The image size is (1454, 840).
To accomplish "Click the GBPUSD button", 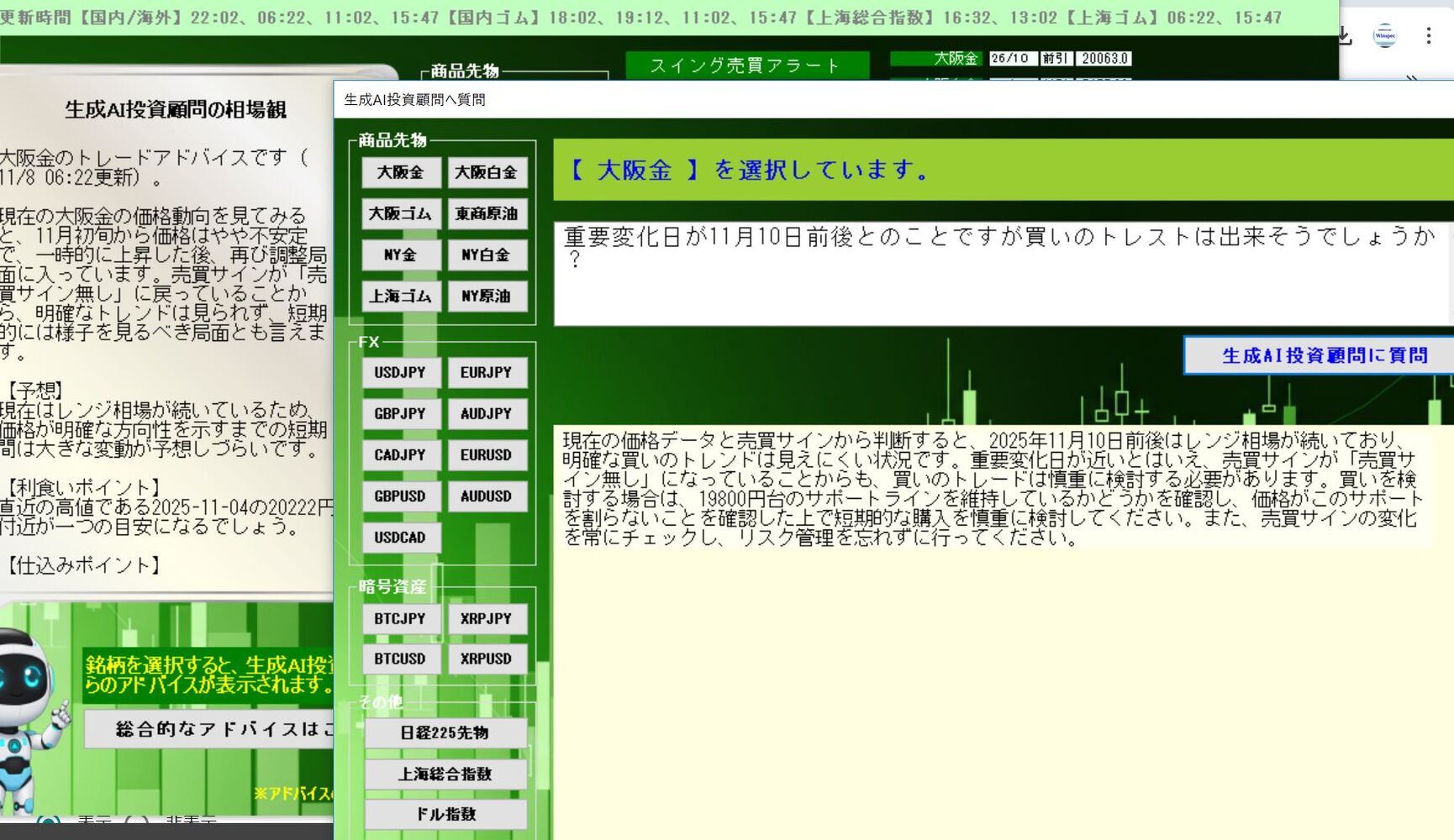I will pyautogui.click(x=401, y=496).
